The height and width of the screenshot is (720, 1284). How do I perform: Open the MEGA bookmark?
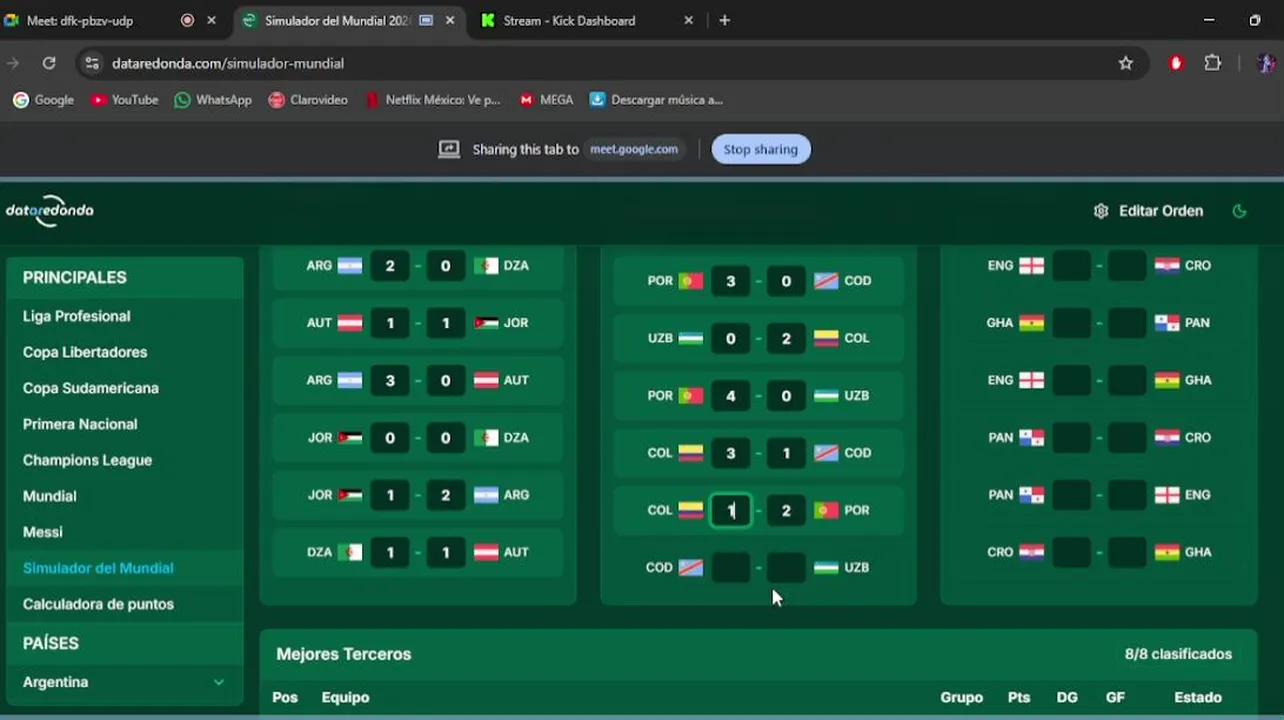[x=546, y=100]
